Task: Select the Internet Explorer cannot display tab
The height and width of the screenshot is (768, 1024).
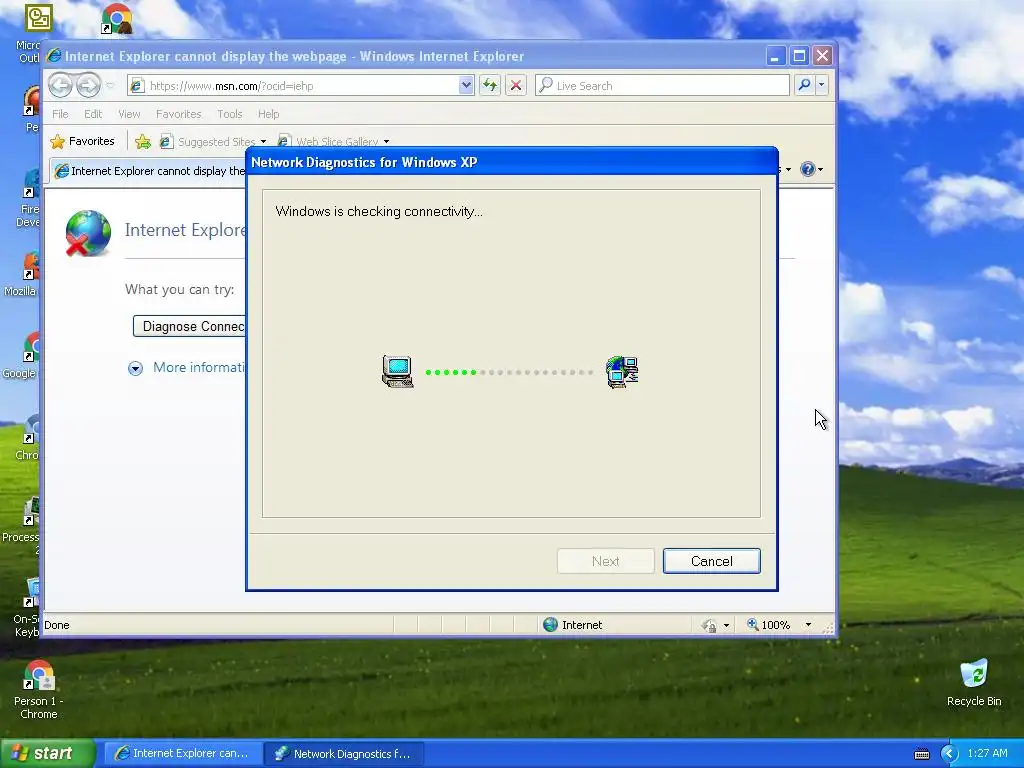Action: (x=148, y=171)
